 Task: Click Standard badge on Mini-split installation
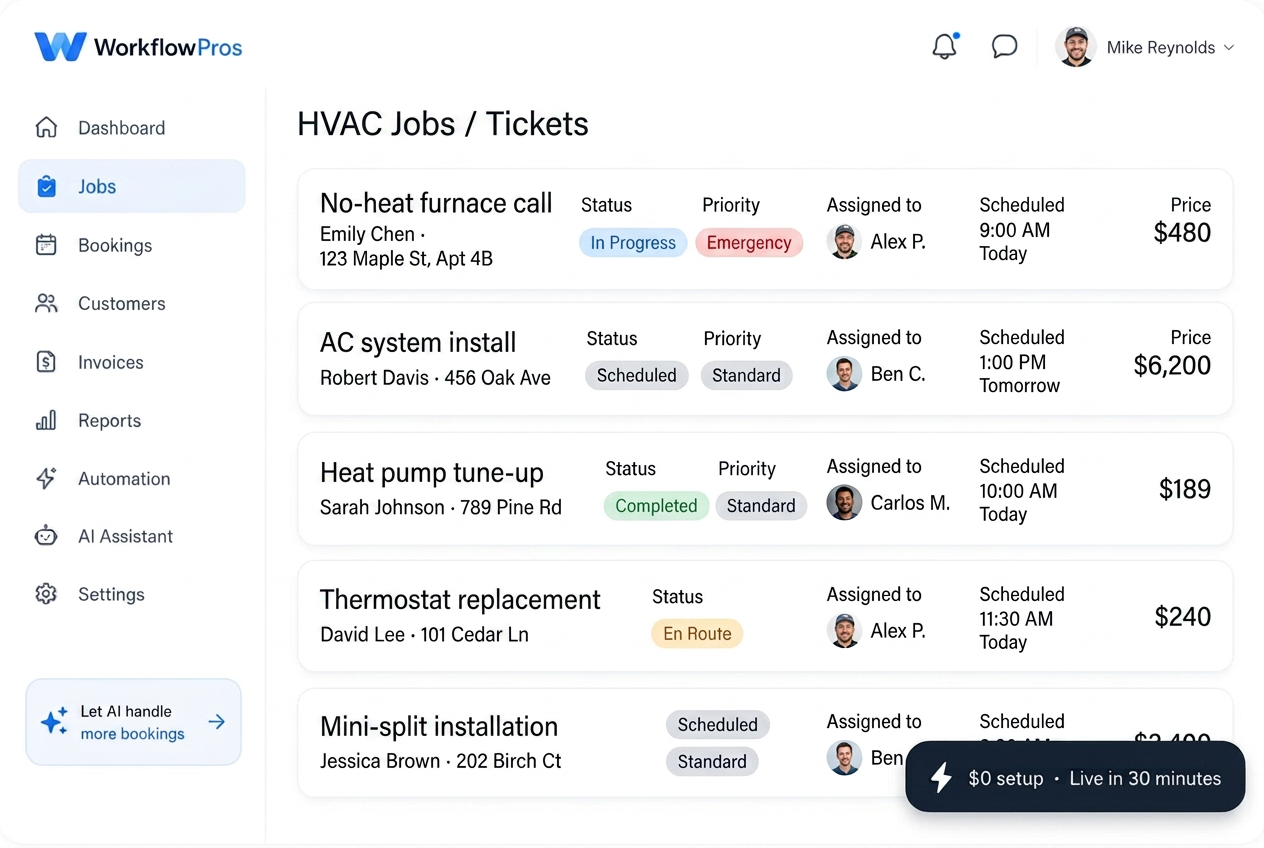(712, 762)
